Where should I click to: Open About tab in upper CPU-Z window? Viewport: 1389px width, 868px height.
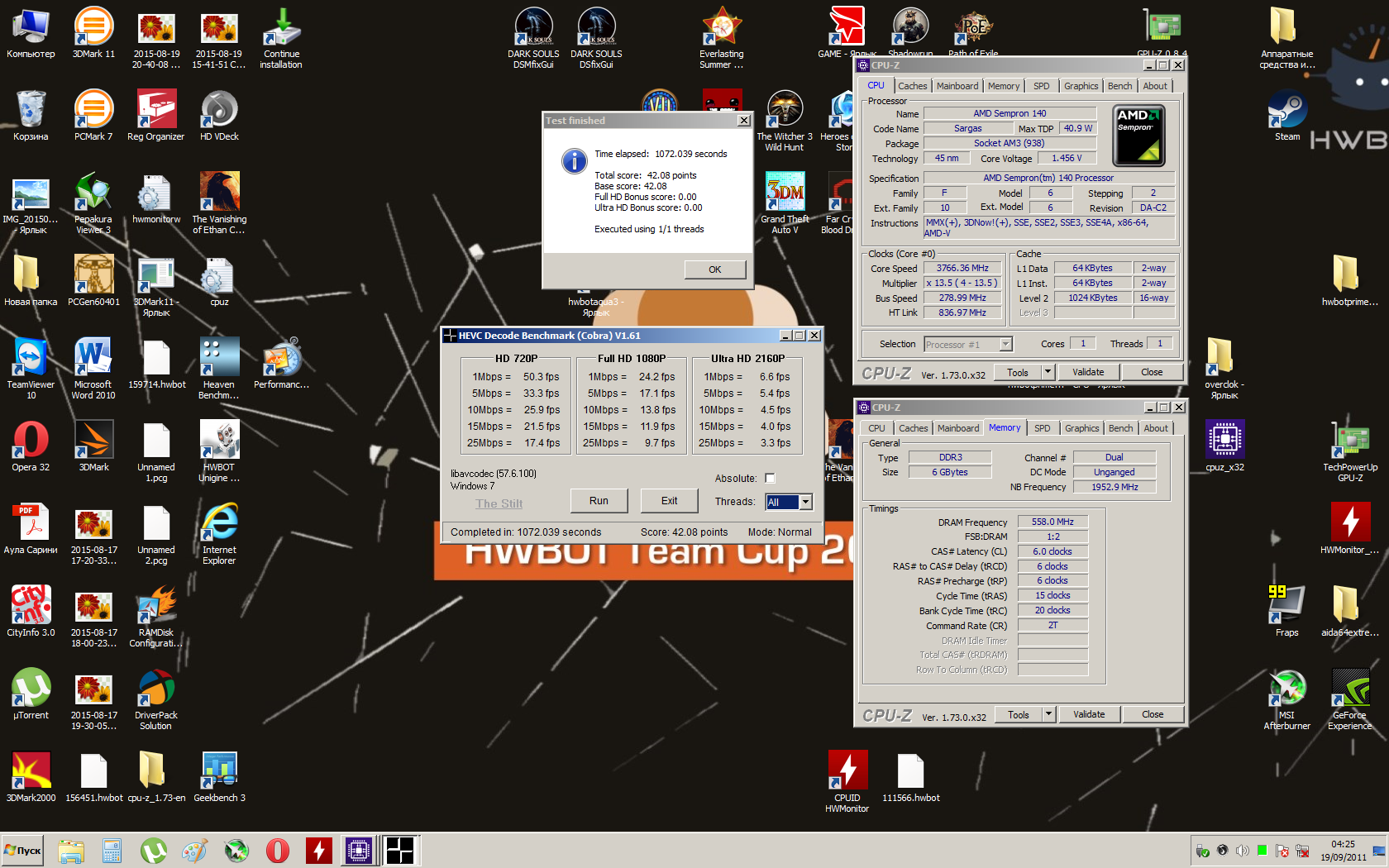point(1155,86)
